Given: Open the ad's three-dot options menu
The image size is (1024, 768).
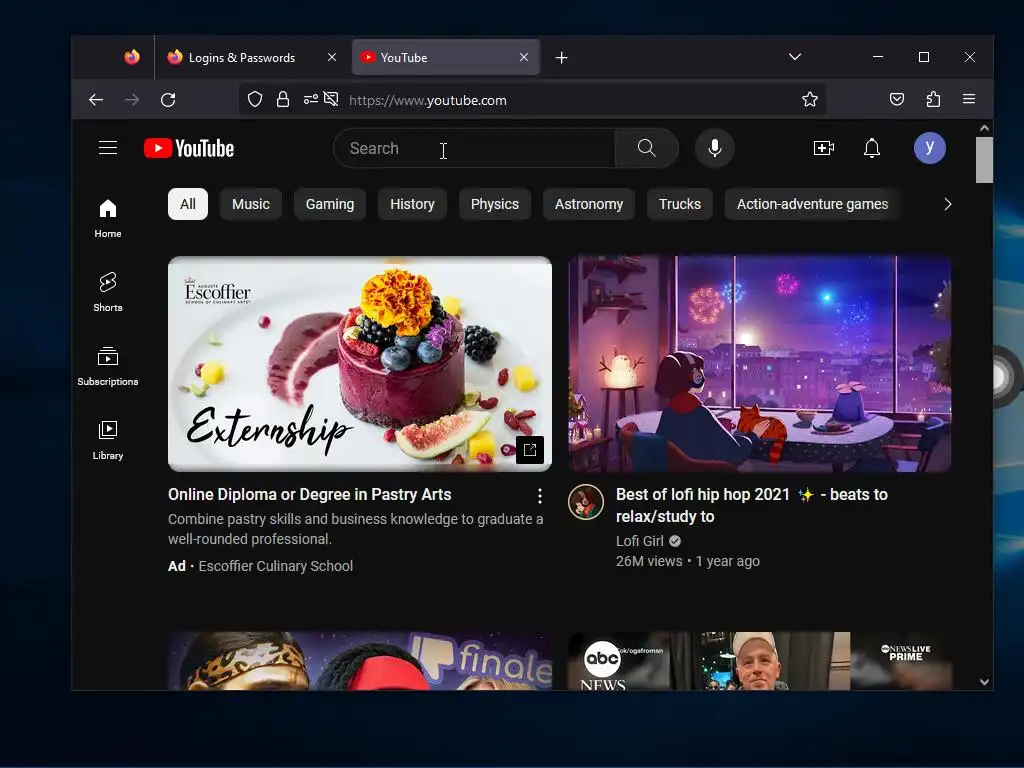Looking at the screenshot, I should point(539,496).
